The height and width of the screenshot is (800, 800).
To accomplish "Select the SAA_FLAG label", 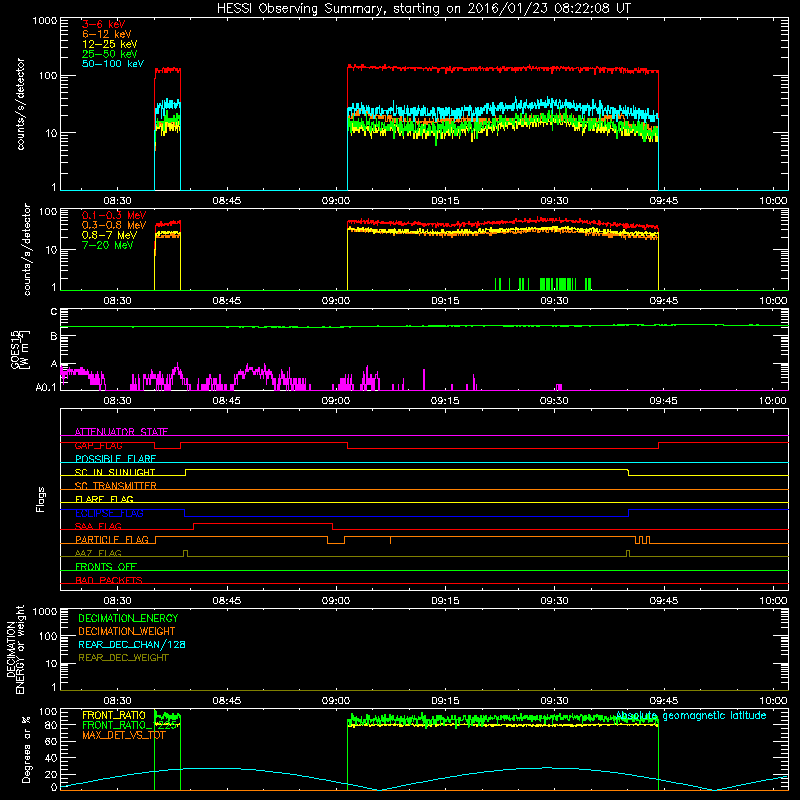I will 98,526.
